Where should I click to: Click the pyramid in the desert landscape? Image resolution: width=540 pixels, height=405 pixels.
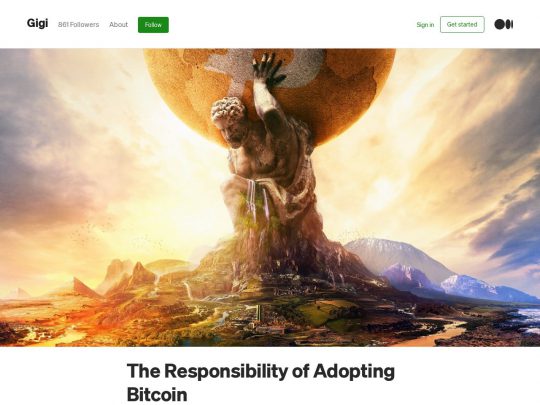pos(84,288)
